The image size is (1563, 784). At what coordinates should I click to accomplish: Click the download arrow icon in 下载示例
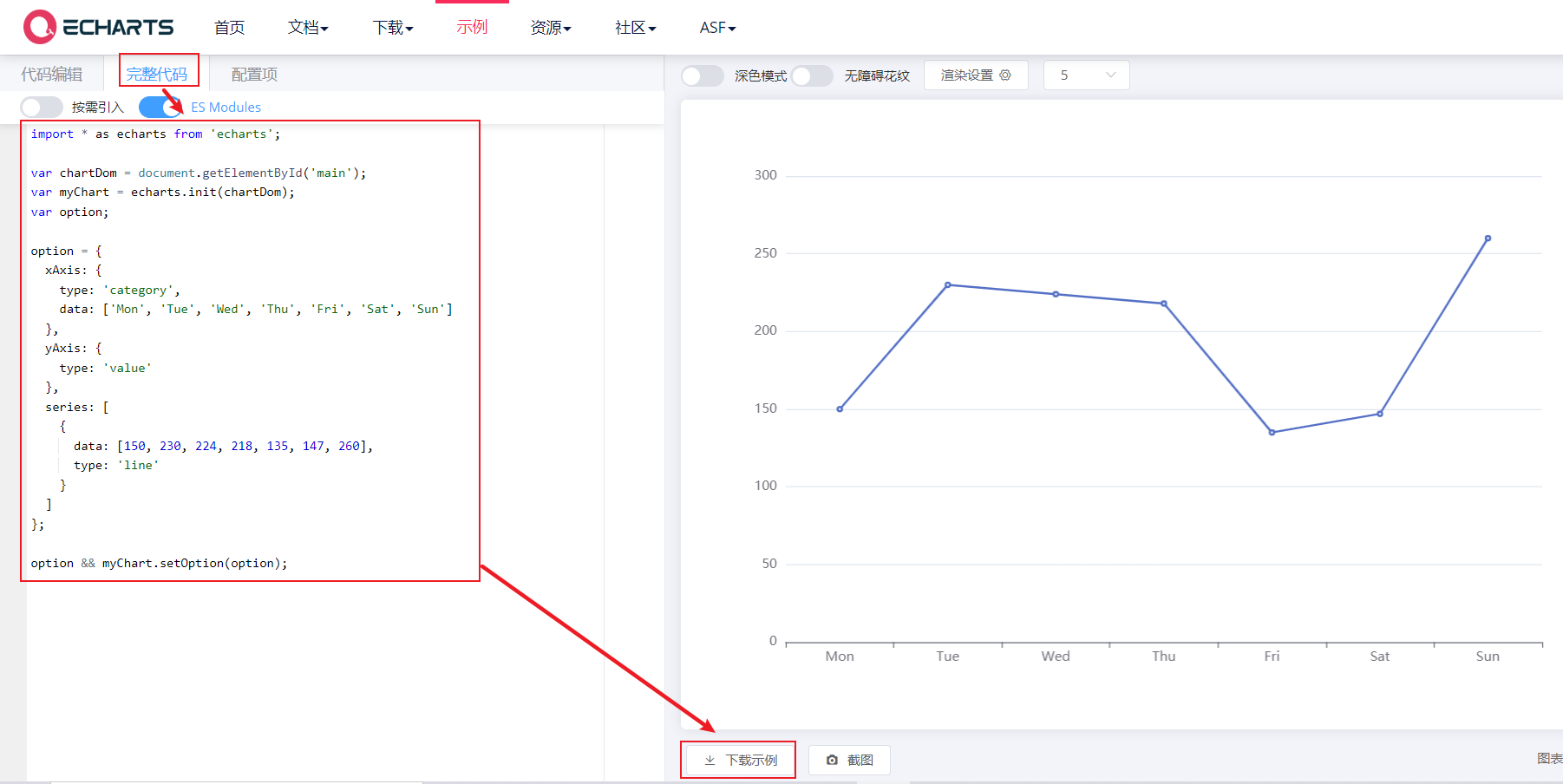pos(709,760)
